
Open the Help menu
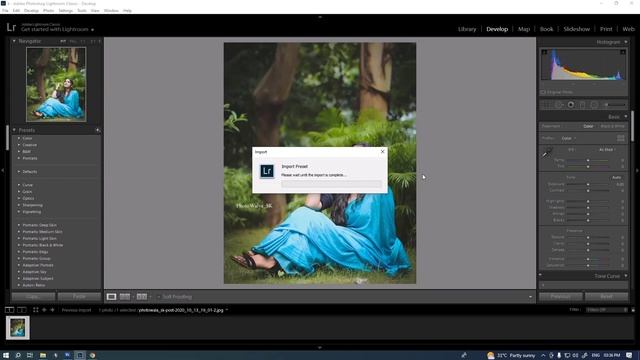[x=127, y=11]
